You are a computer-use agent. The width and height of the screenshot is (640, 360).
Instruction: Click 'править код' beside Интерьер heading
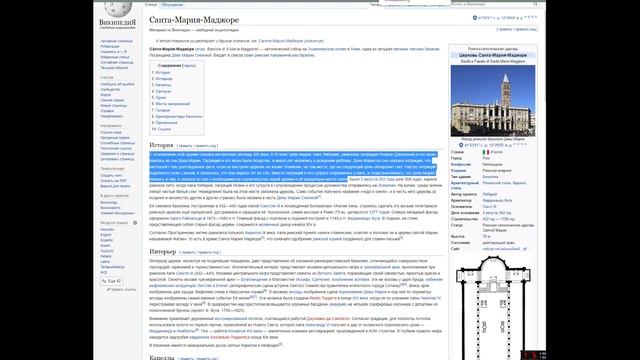(x=209, y=252)
